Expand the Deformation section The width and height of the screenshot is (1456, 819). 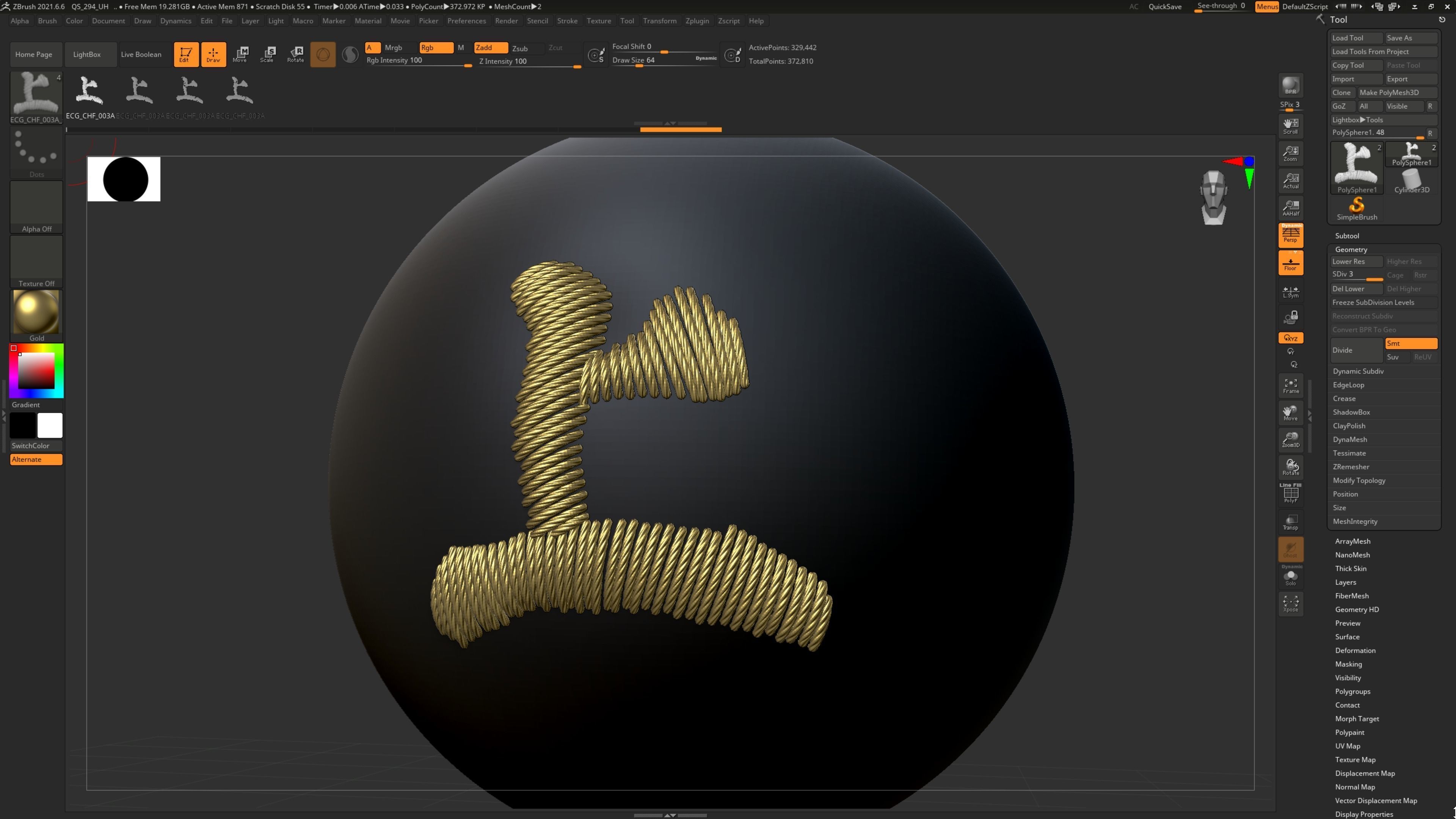(1355, 651)
